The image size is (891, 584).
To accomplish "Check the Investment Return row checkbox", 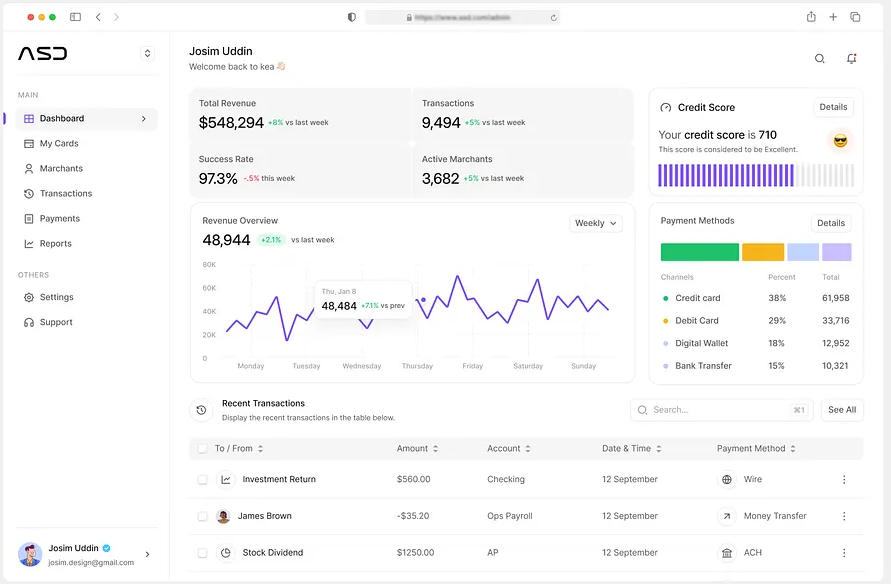I will 203,480.
